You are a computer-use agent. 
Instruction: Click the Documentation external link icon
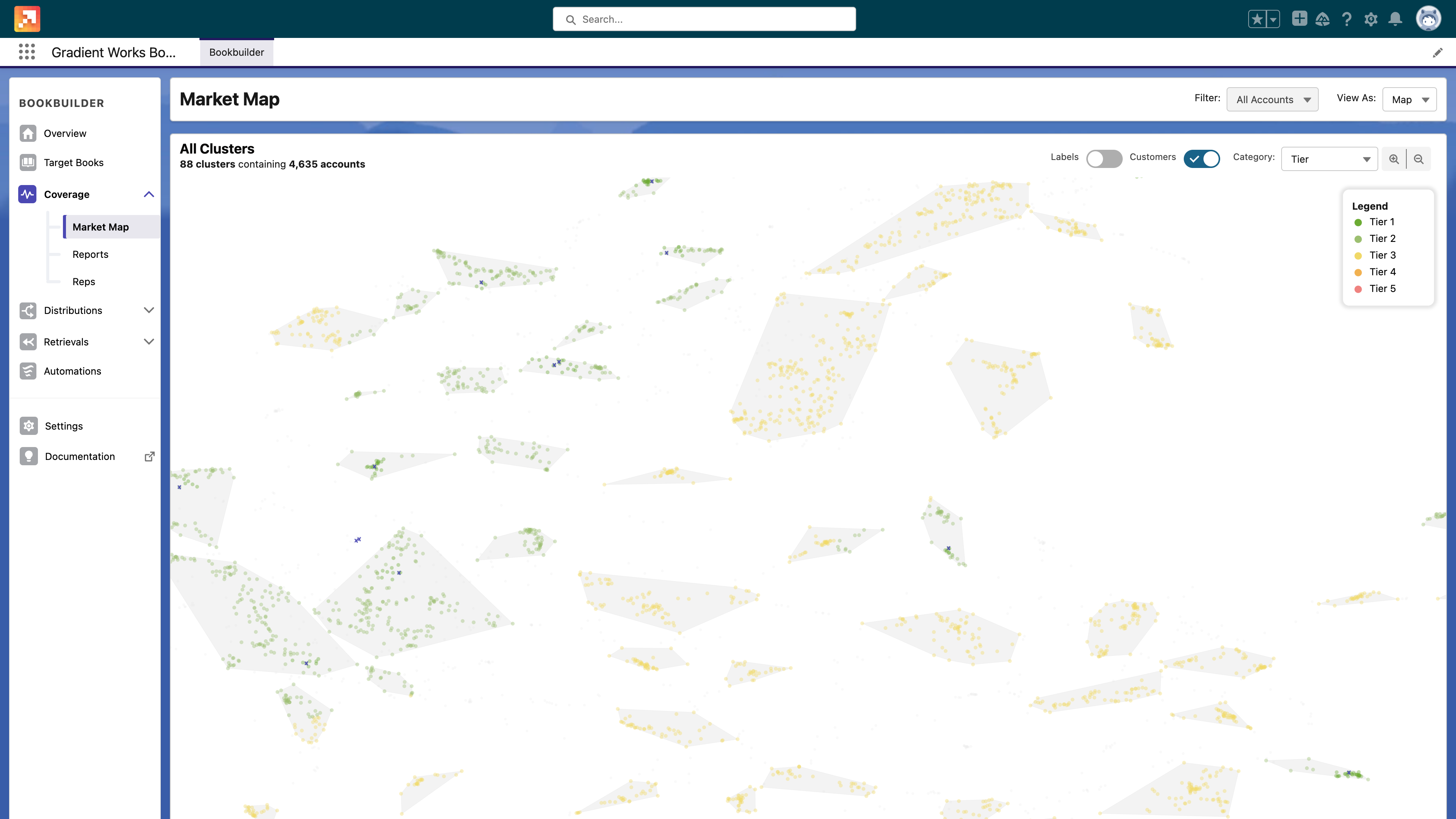tap(149, 457)
